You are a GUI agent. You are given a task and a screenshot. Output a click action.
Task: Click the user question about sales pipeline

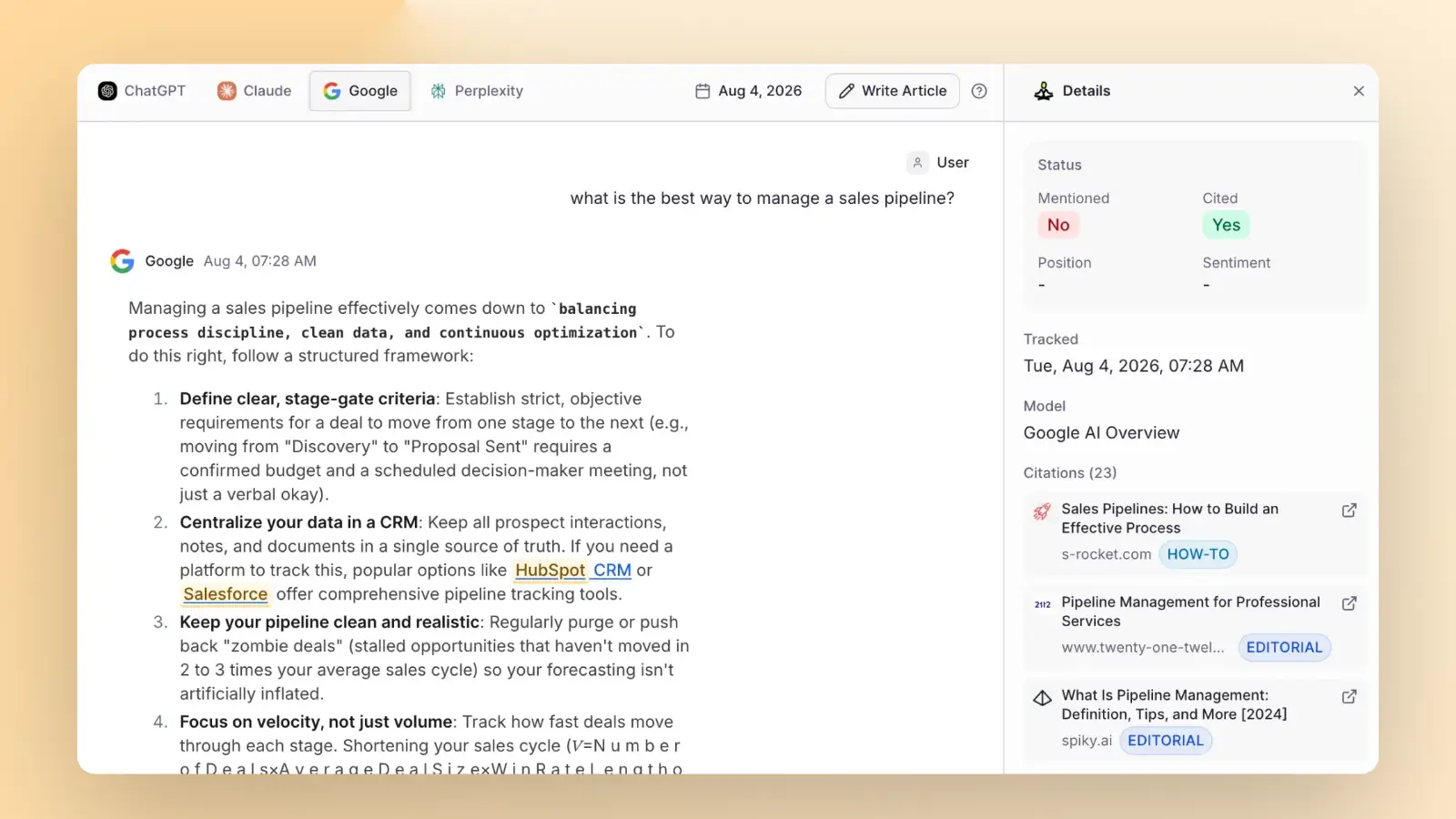(x=762, y=198)
